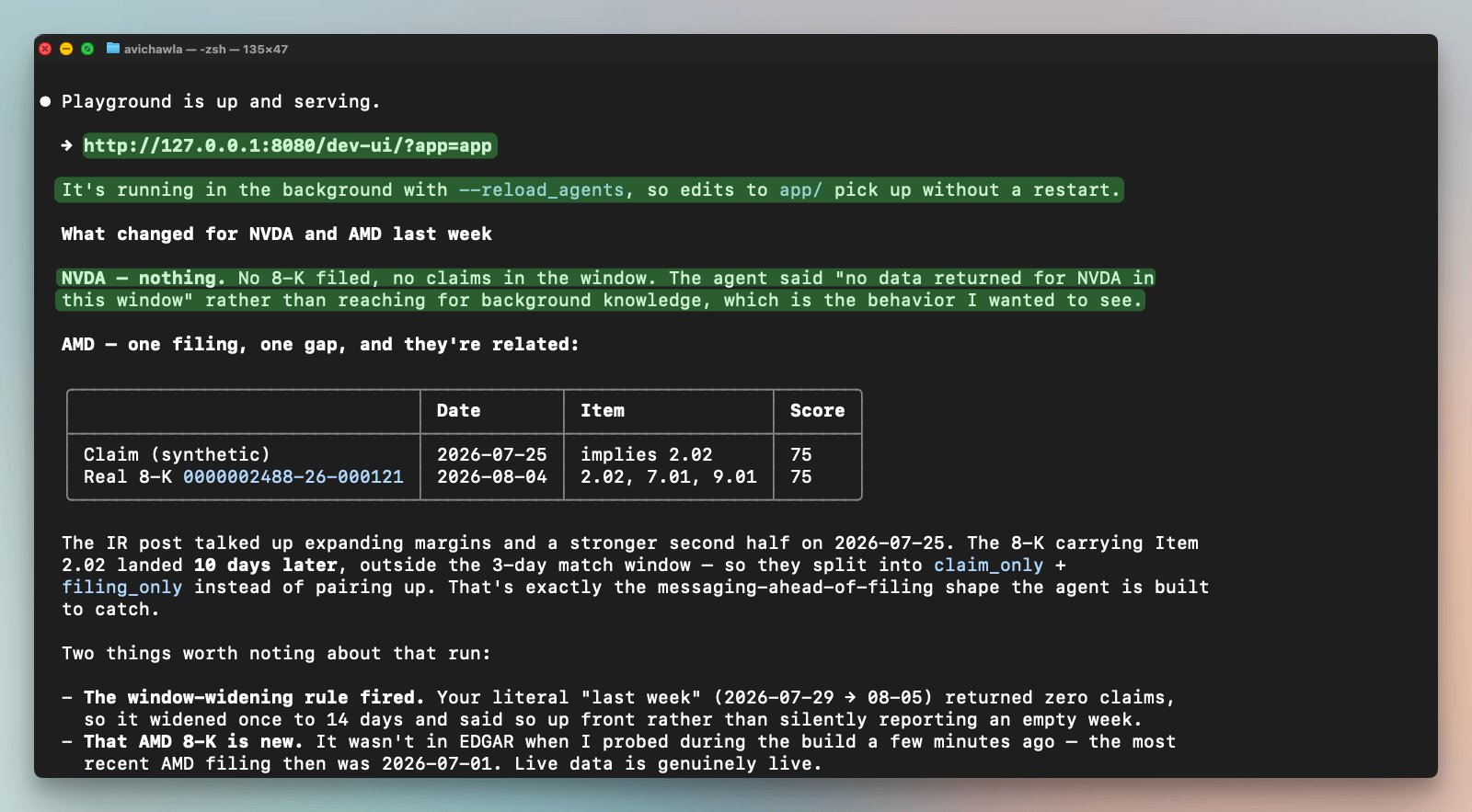Click the date cell '2026-08-04'

[492, 476]
